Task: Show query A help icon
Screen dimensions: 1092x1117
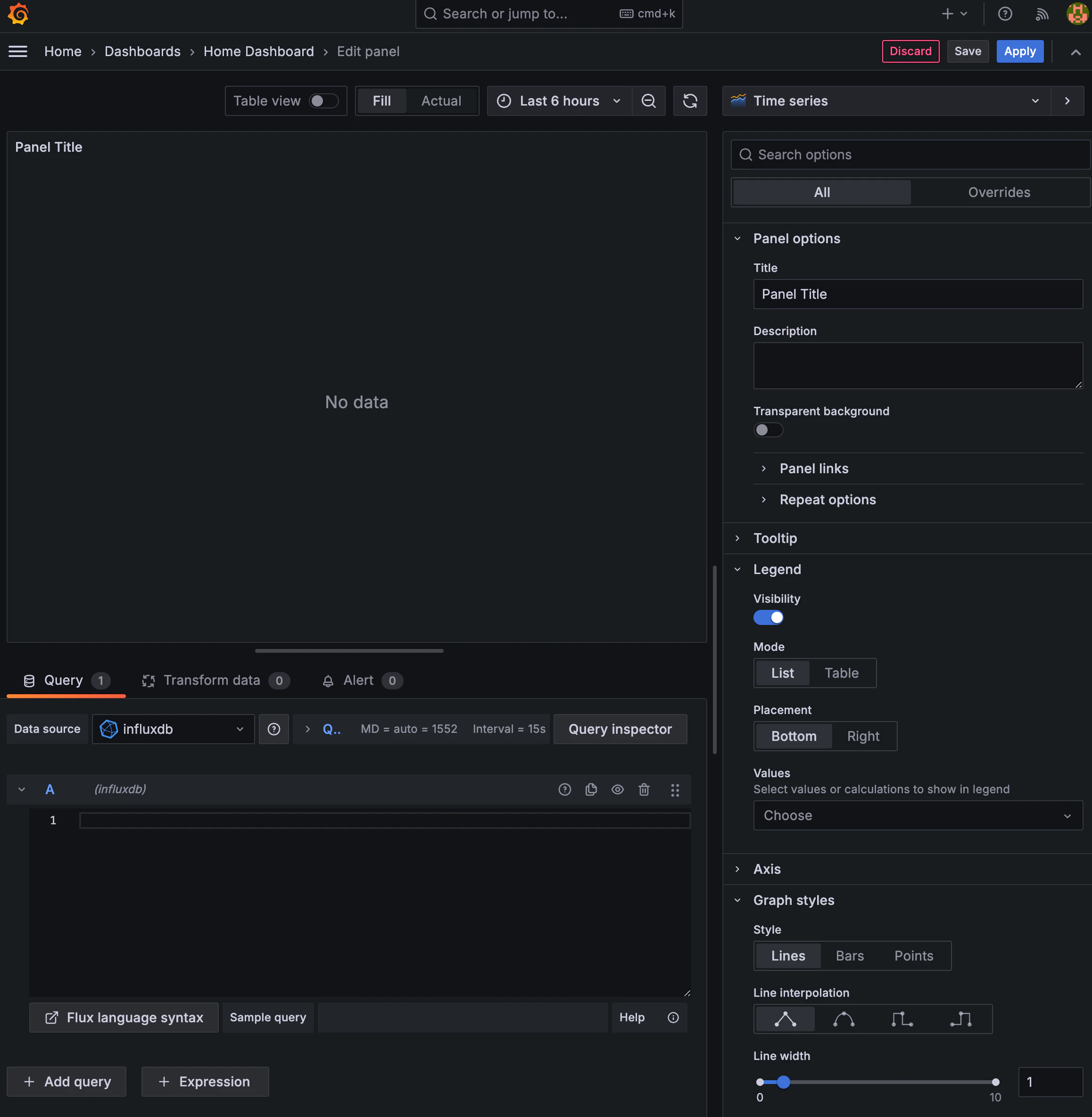Action: tap(564, 789)
